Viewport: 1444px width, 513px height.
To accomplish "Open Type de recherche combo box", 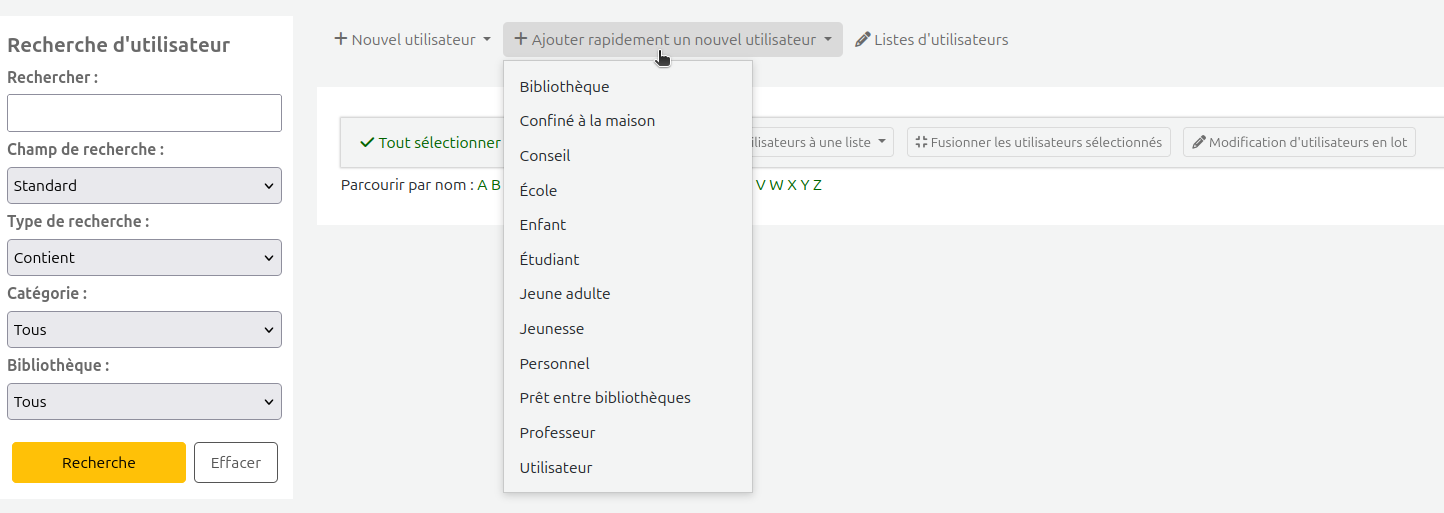I will click(x=144, y=257).
